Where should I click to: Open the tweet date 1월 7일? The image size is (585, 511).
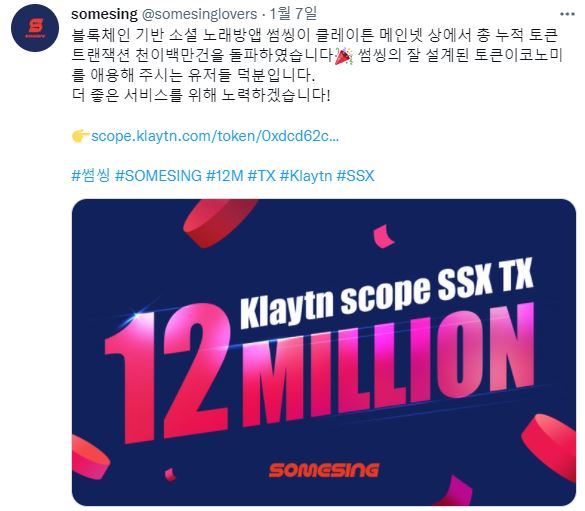coord(293,14)
